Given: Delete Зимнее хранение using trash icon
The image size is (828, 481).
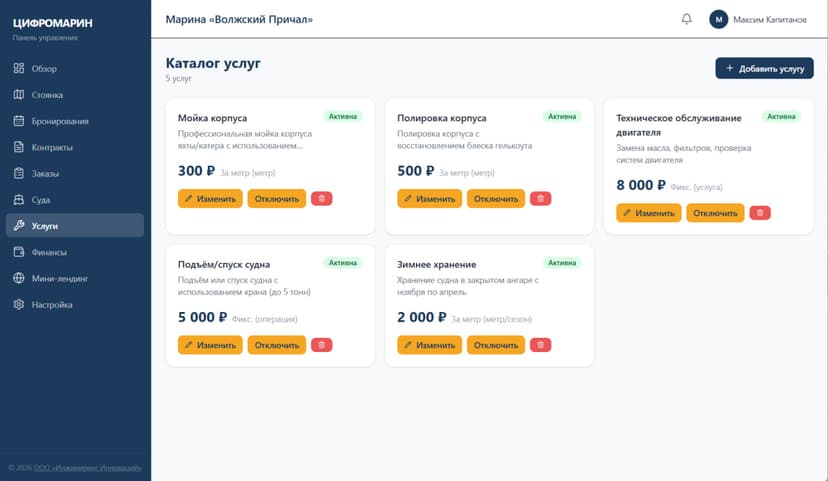Looking at the screenshot, I should (540, 345).
